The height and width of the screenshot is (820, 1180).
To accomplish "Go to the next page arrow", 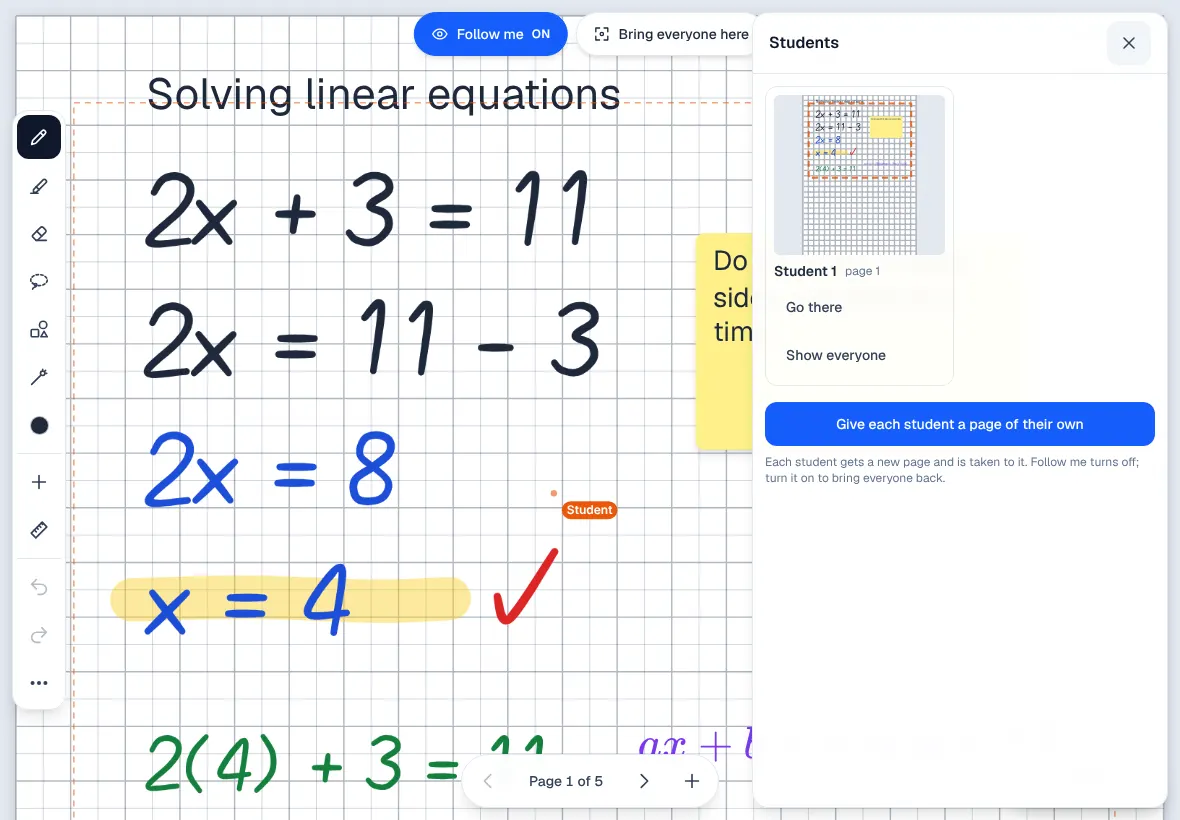I will click(644, 781).
